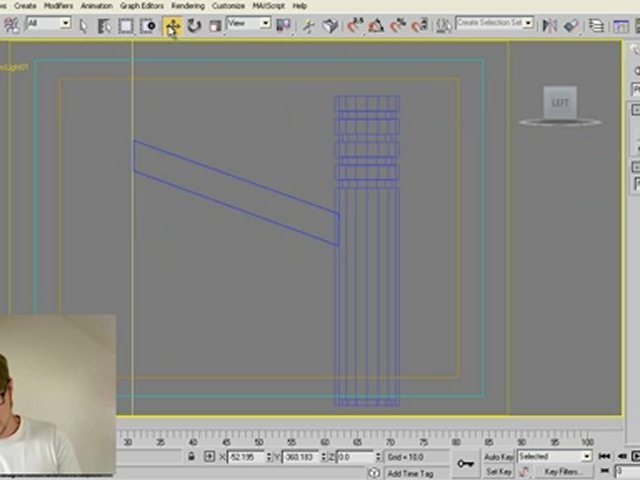Activate the Select and Rotate tool
This screenshot has height=480, width=640.
(x=194, y=26)
